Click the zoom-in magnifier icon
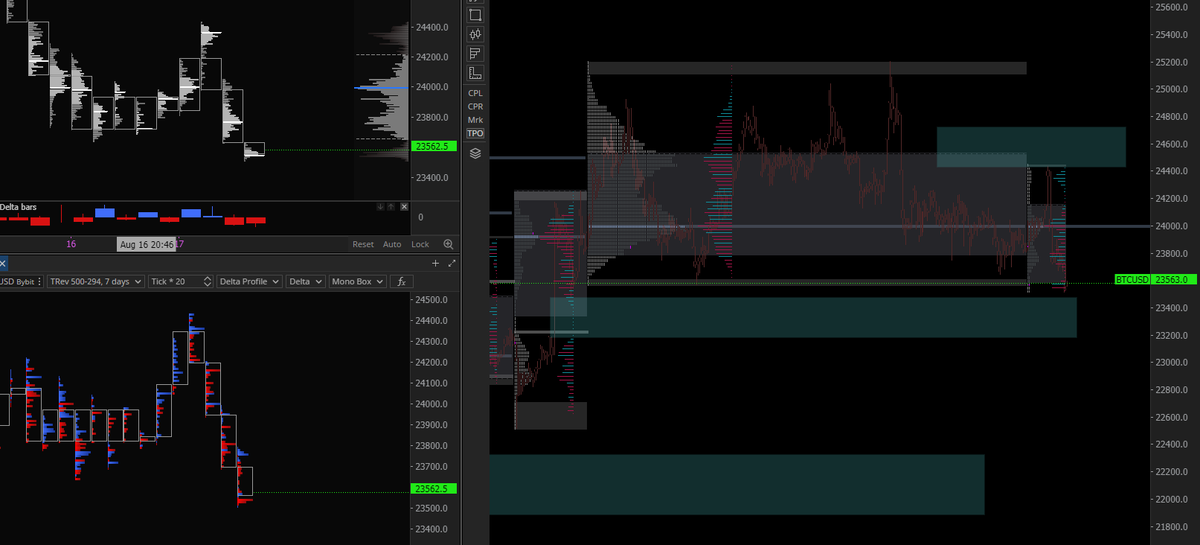Screen dimensions: 1200x545 point(448,244)
